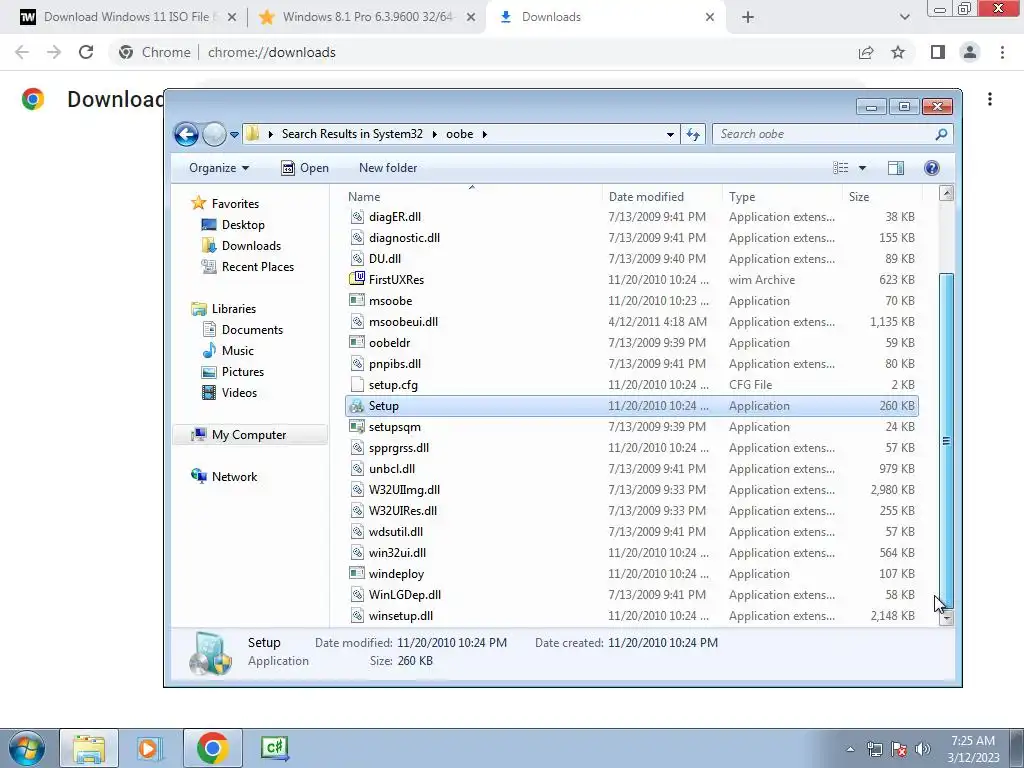The image size is (1024, 768).
Task: Click Chrome reload page button
Action: pyautogui.click(x=86, y=52)
